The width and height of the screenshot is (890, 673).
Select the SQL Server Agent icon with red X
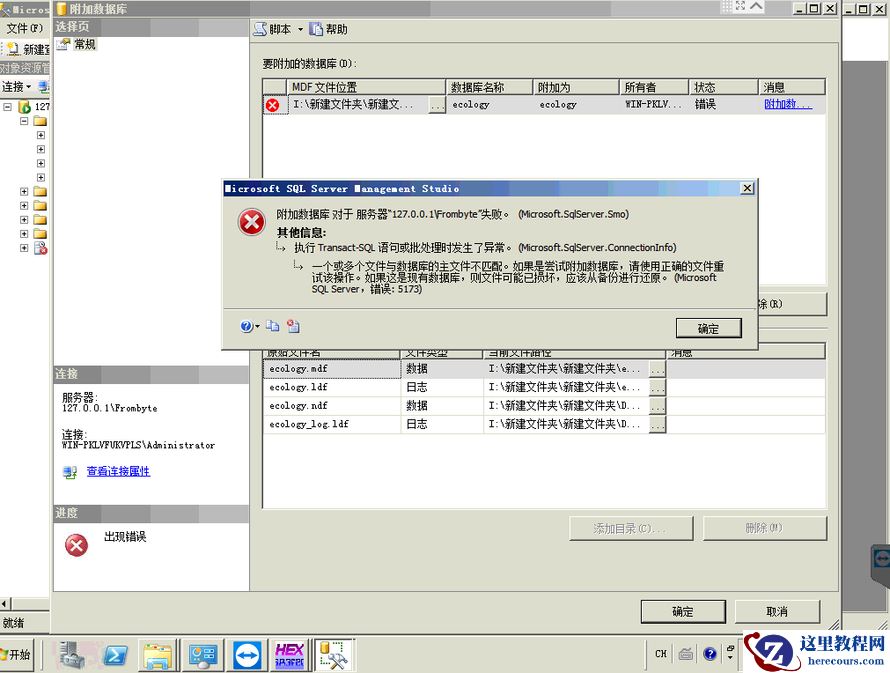click(x=40, y=248)
